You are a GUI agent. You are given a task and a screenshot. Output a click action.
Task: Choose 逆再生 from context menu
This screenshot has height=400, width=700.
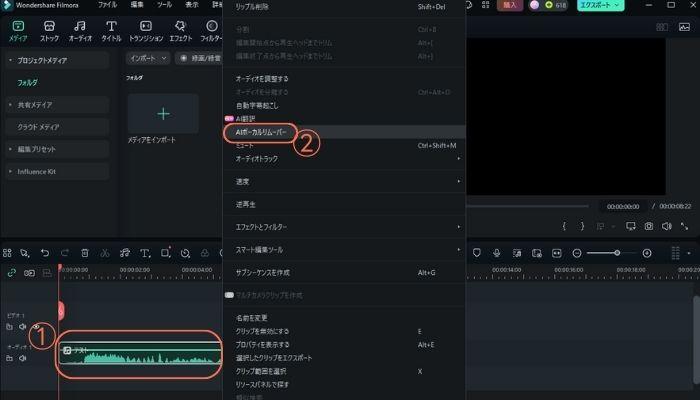coord(344,204)
